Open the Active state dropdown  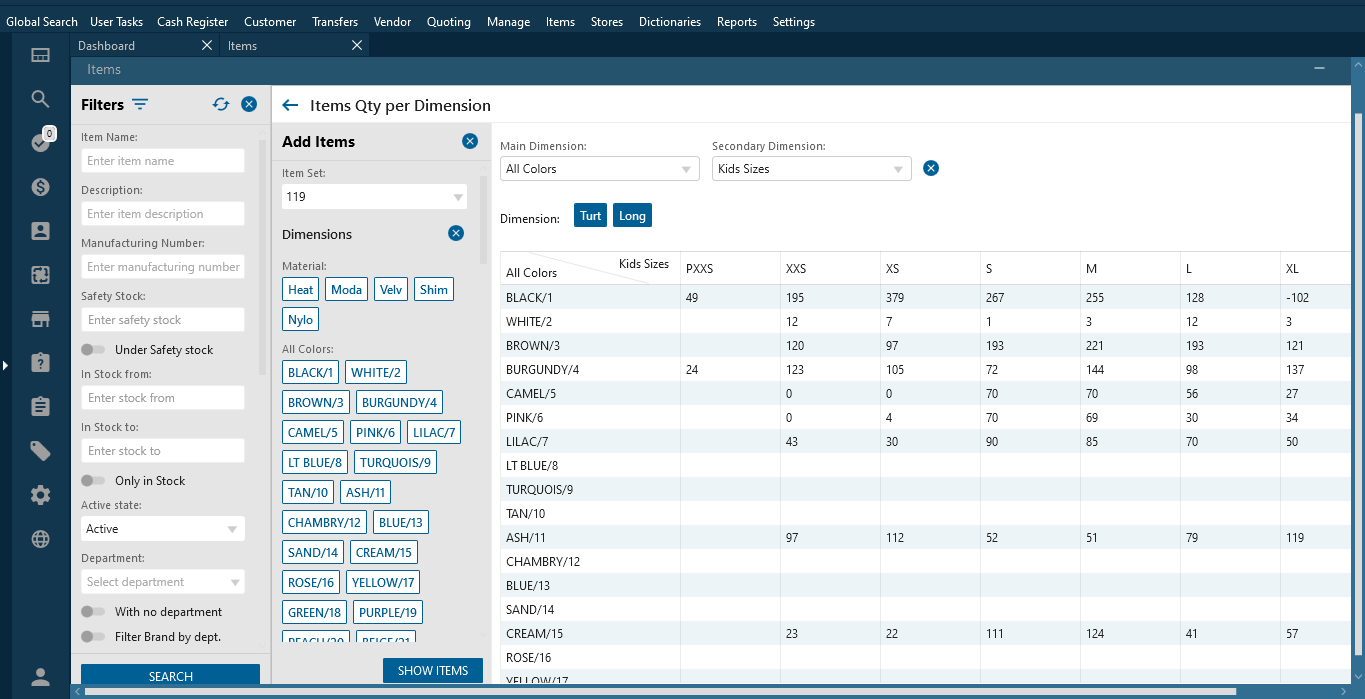(x=162, y=529)
